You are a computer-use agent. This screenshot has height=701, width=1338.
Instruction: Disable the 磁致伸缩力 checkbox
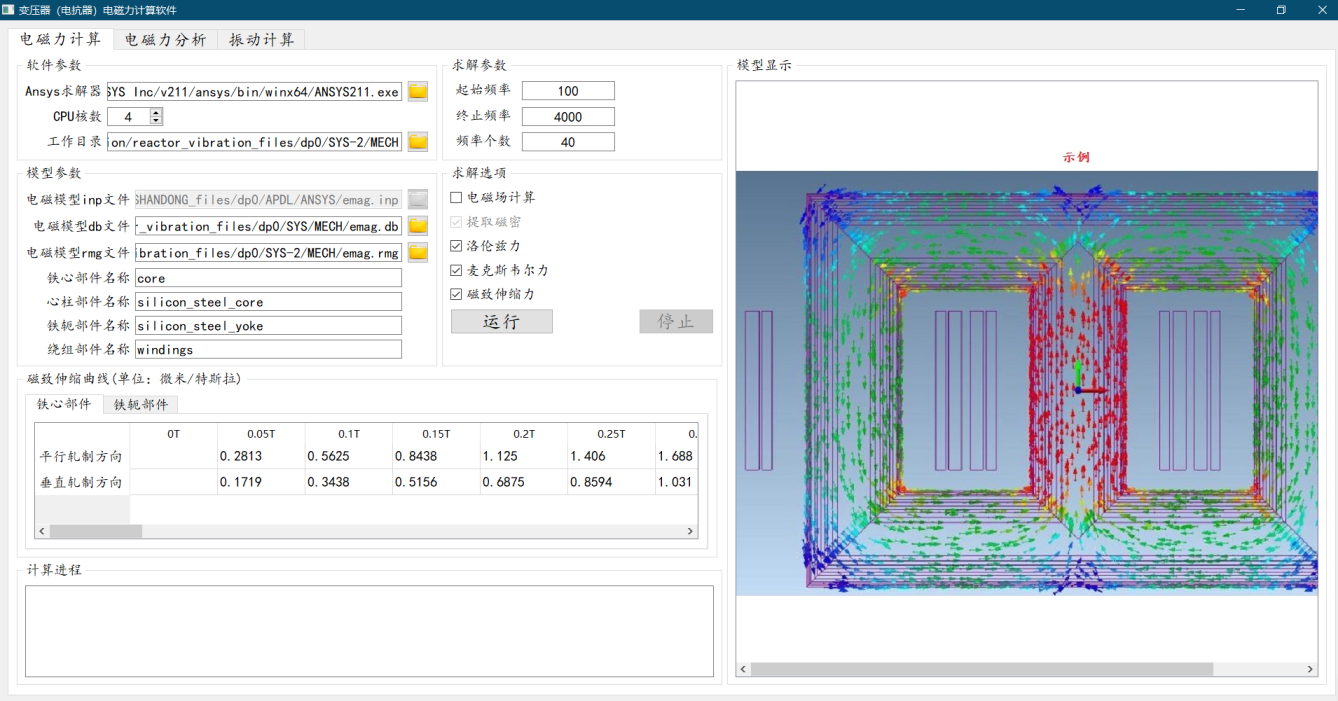point(457,294)
